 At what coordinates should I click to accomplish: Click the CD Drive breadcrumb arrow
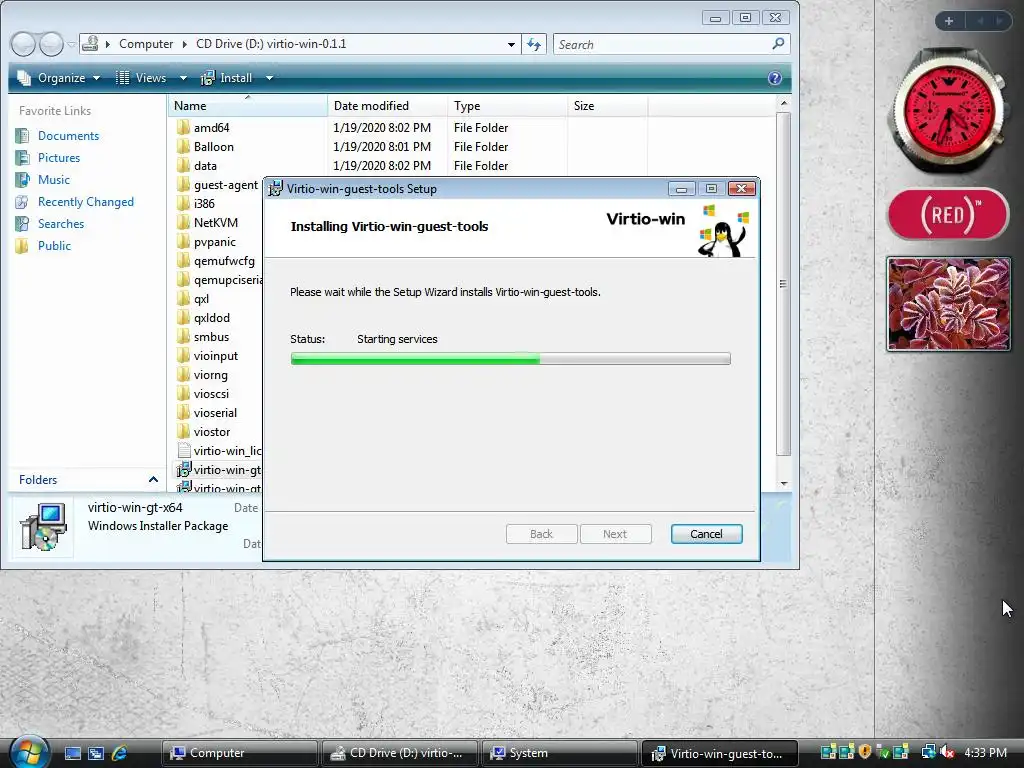(x=185, y=44)
